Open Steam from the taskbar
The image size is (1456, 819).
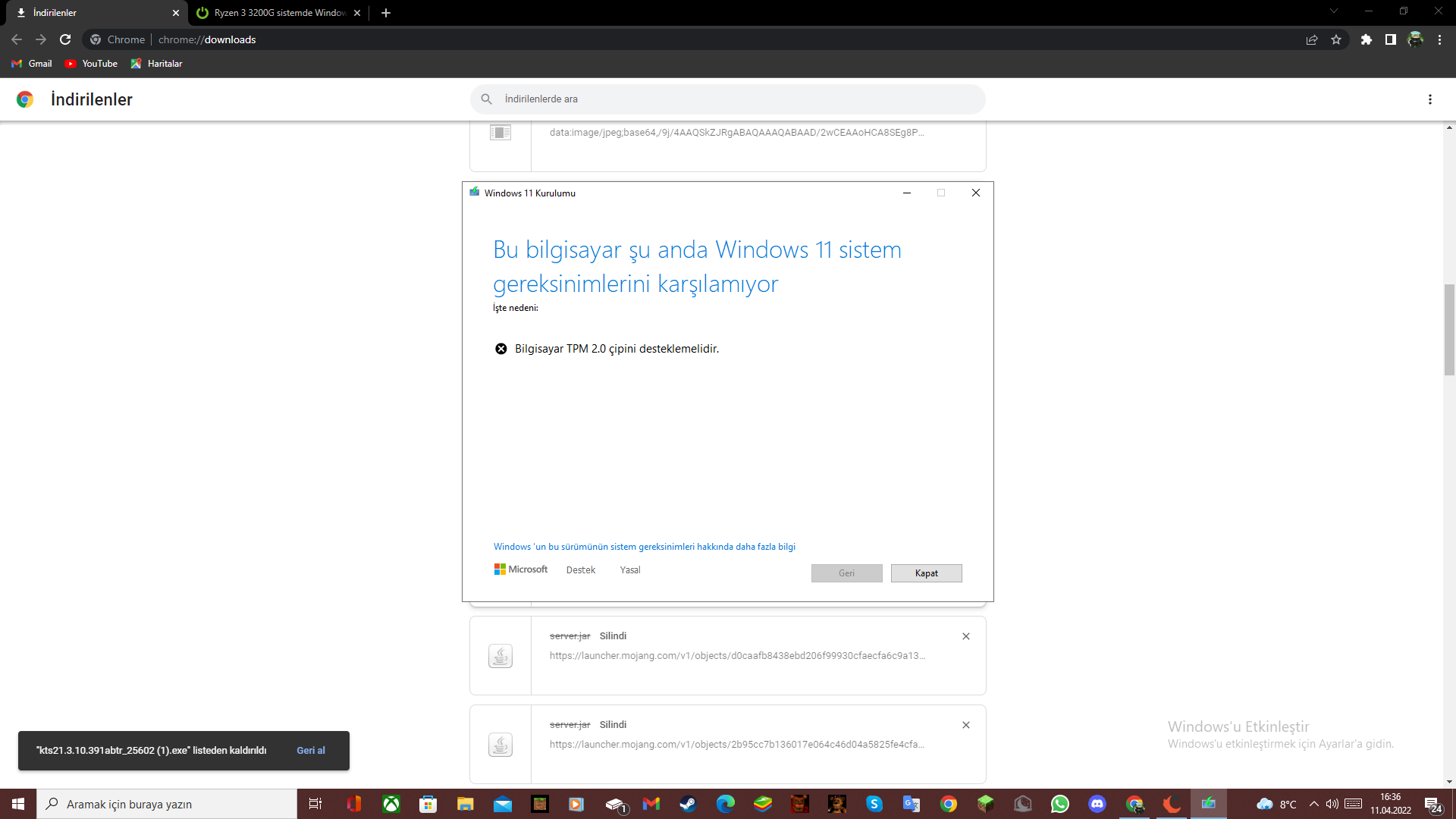coord(688,804)
